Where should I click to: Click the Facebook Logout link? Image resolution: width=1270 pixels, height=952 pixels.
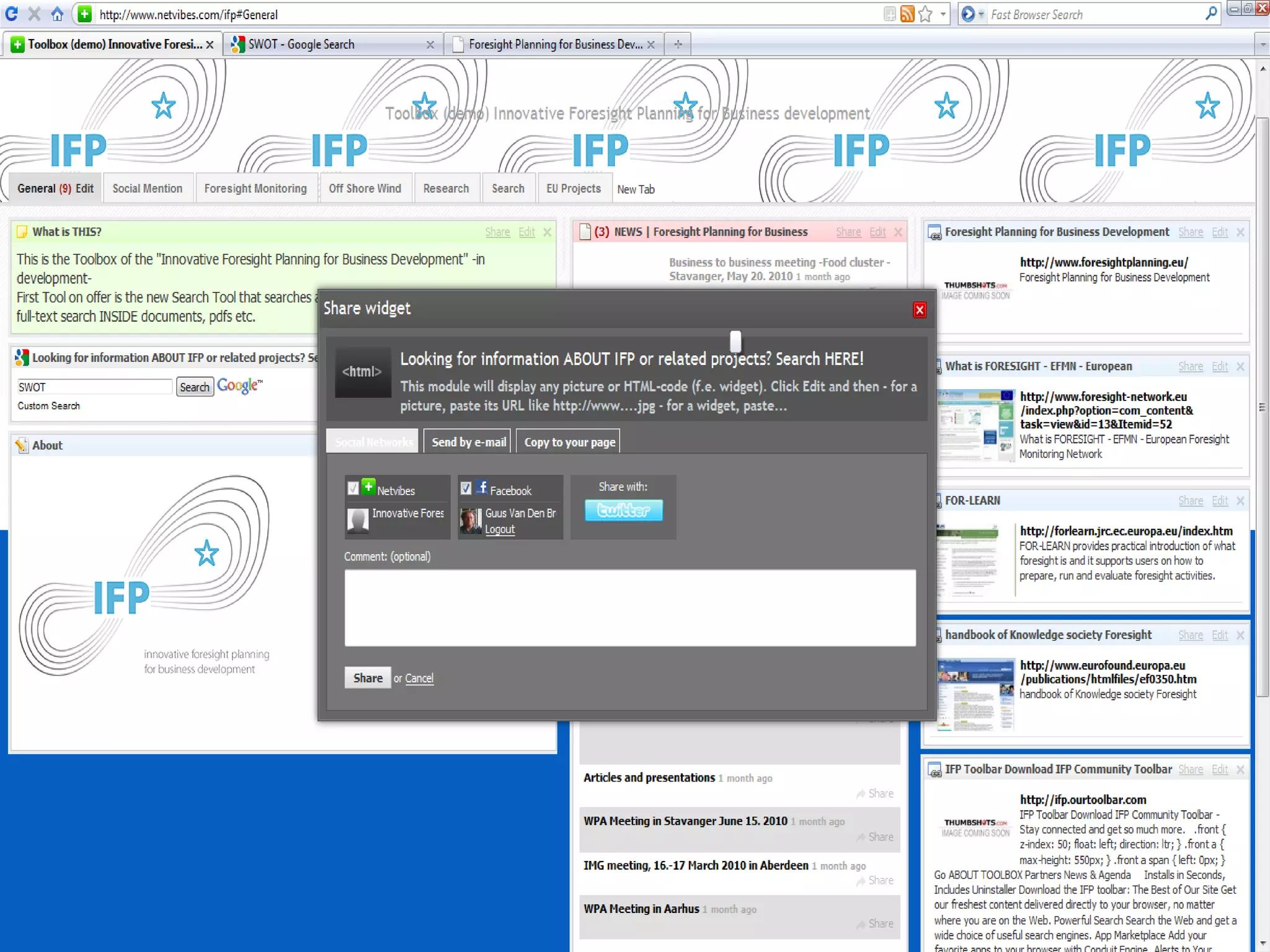500,529
